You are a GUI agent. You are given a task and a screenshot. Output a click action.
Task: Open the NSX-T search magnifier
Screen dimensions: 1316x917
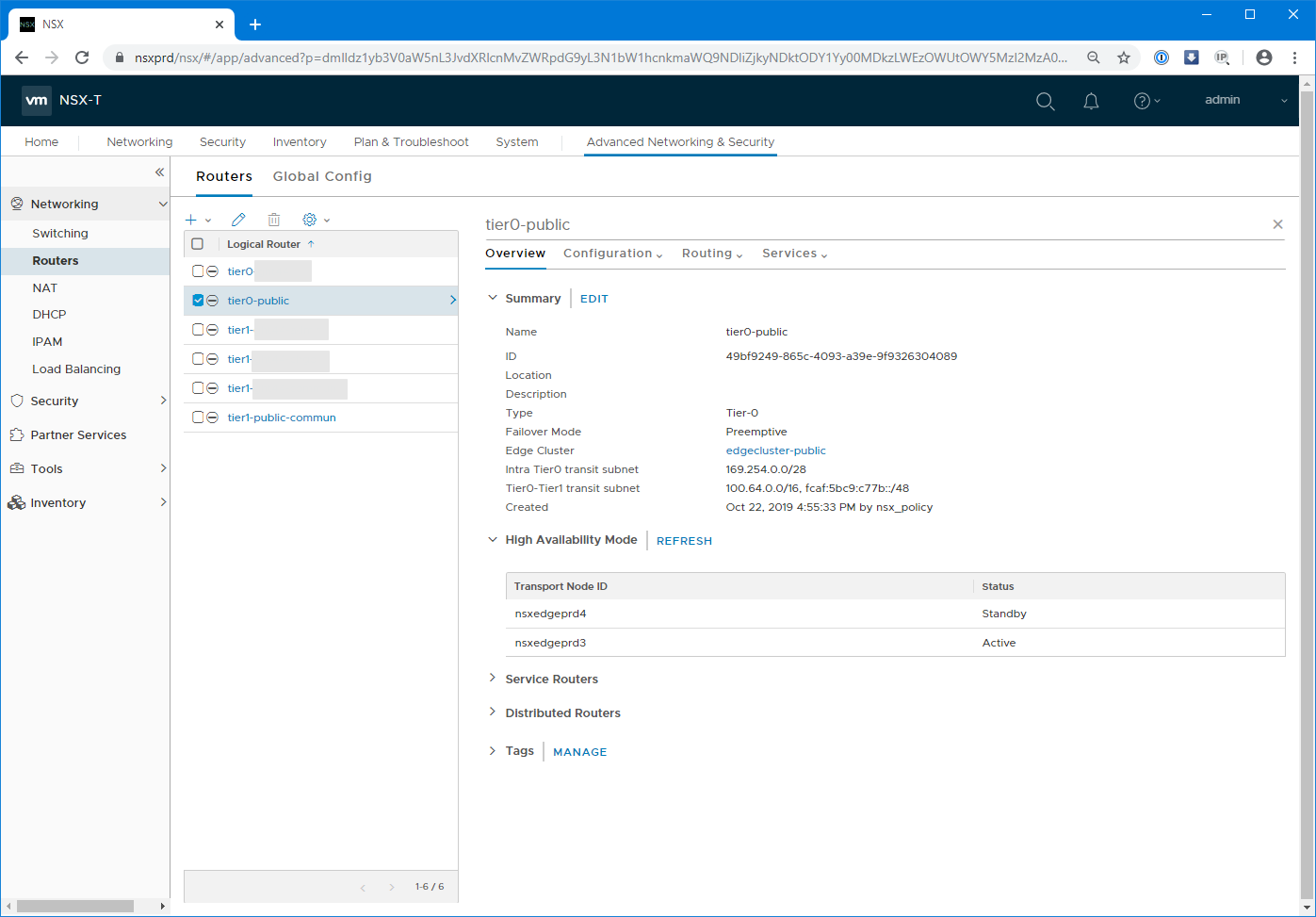click(1045, 101)
